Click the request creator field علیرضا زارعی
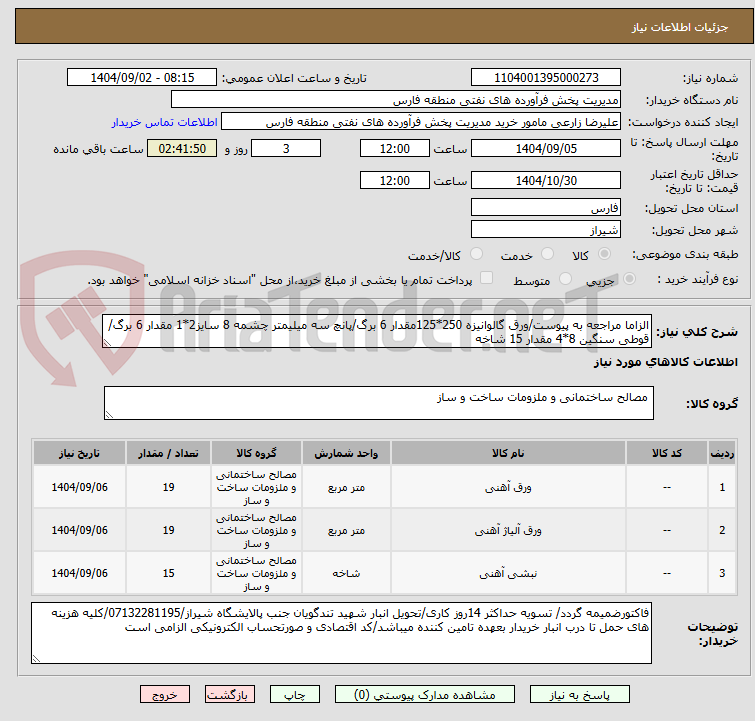This screenshot has width=755, height=721. click(421, 122)
